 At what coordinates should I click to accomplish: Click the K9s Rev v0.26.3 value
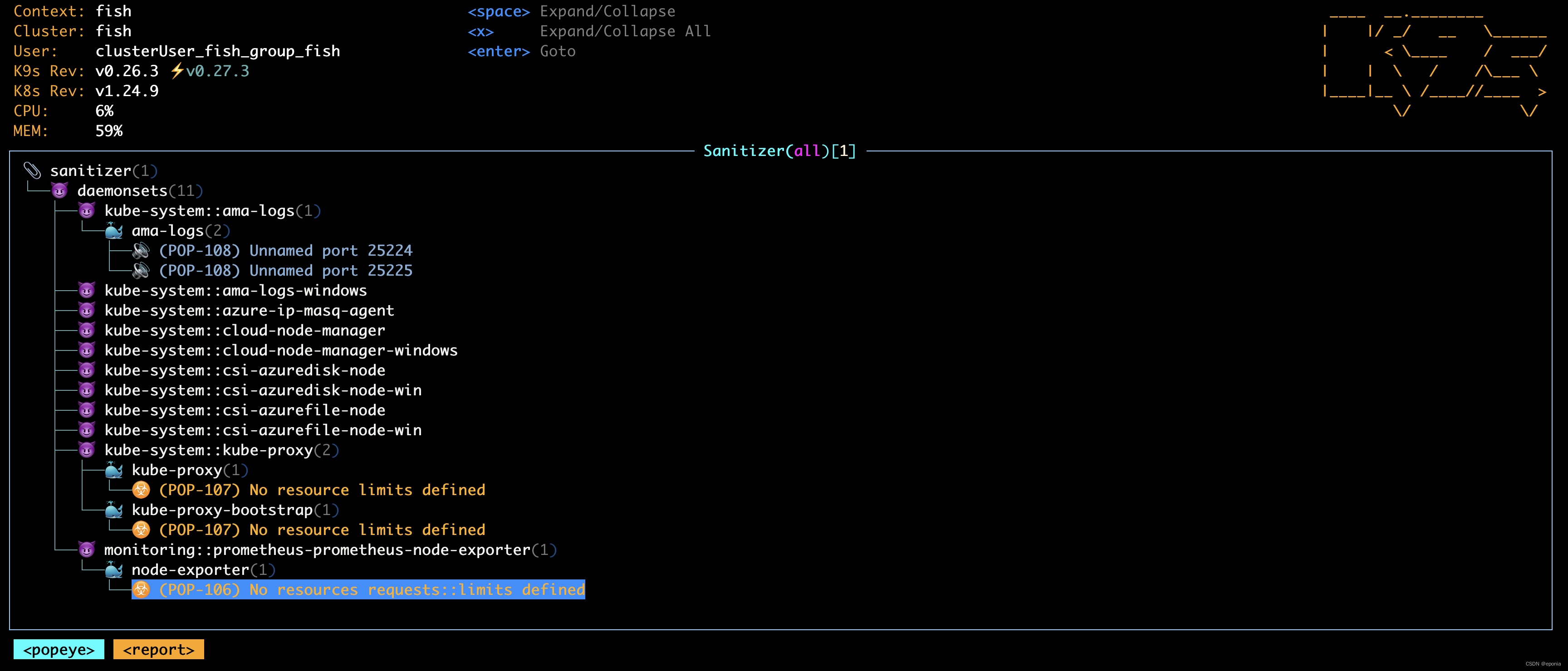point(127,71)
